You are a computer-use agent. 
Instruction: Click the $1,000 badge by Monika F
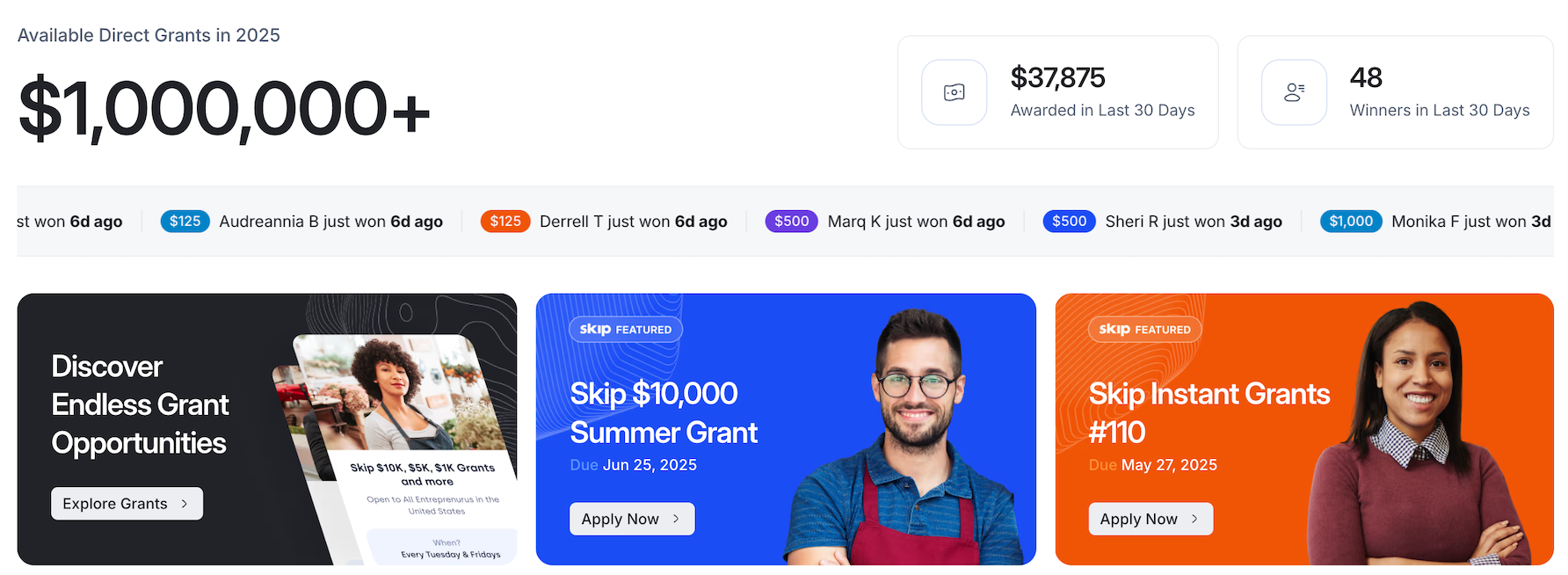coord(1351,222)
